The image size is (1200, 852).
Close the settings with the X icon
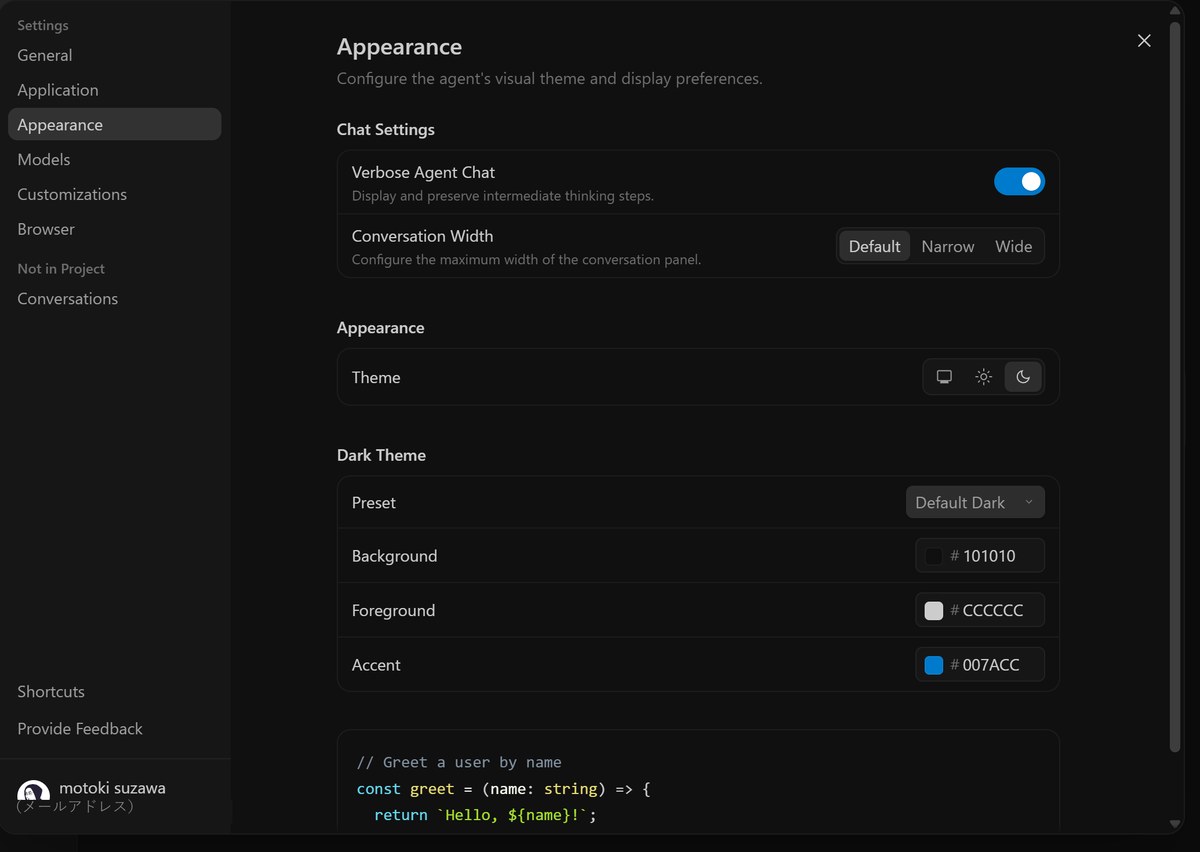pyautogui.click(x=1144, y=41)
